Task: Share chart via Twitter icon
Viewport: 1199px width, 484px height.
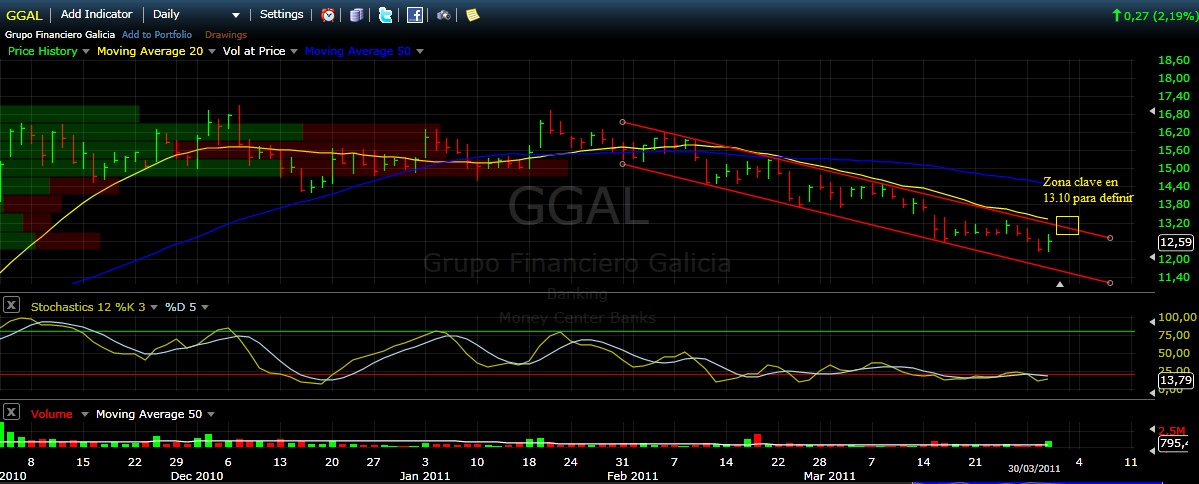Action: 385,15
